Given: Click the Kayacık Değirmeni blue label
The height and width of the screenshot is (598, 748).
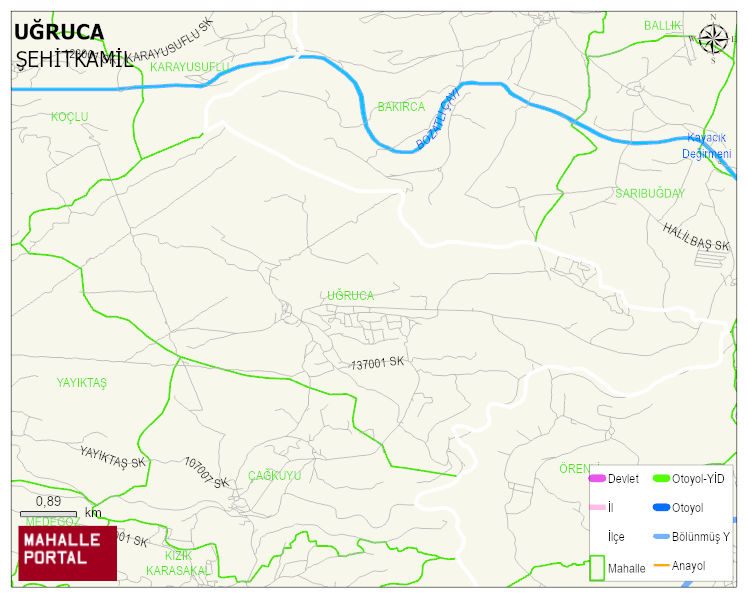Looking at the screenshot, I should coord(706,146).
